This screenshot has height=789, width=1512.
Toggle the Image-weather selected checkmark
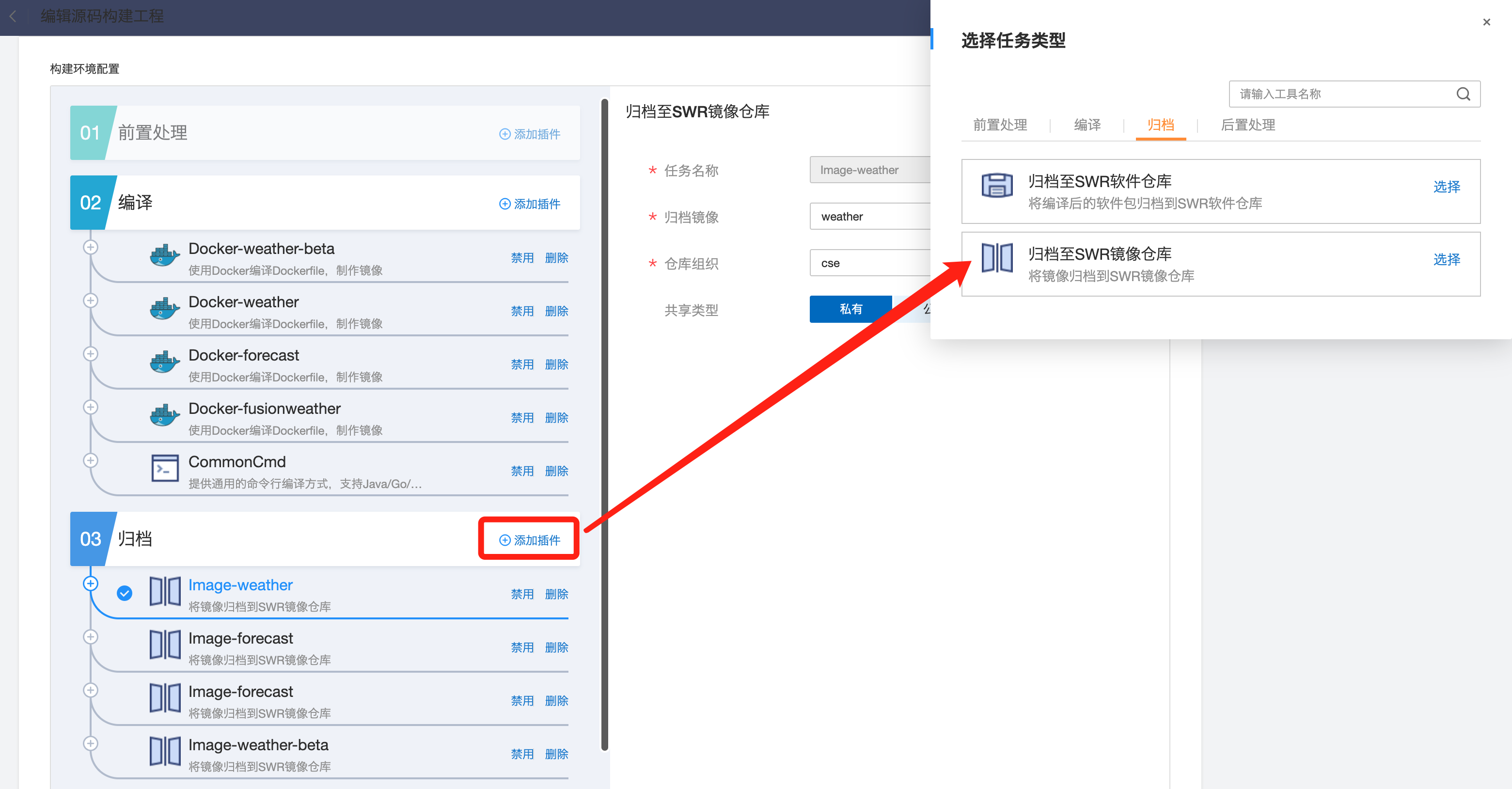pos(125,593)
